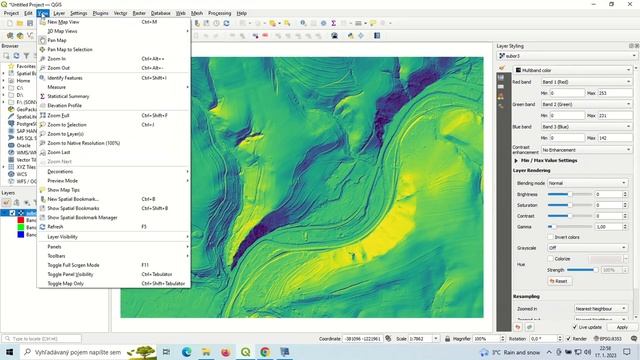This screenshot has height=360, width=640.
Task: Select Toggle Full Screen Mode entry
Action: point(113,265)
